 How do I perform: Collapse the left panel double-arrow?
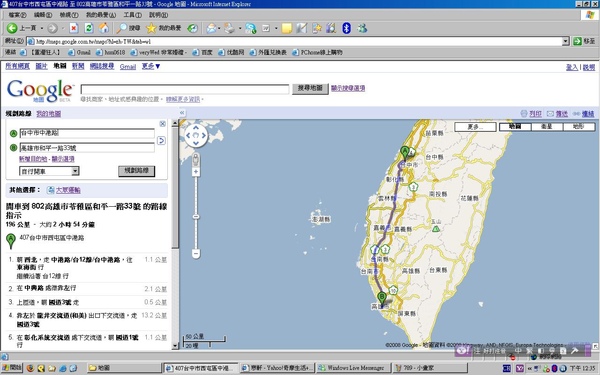182,112
